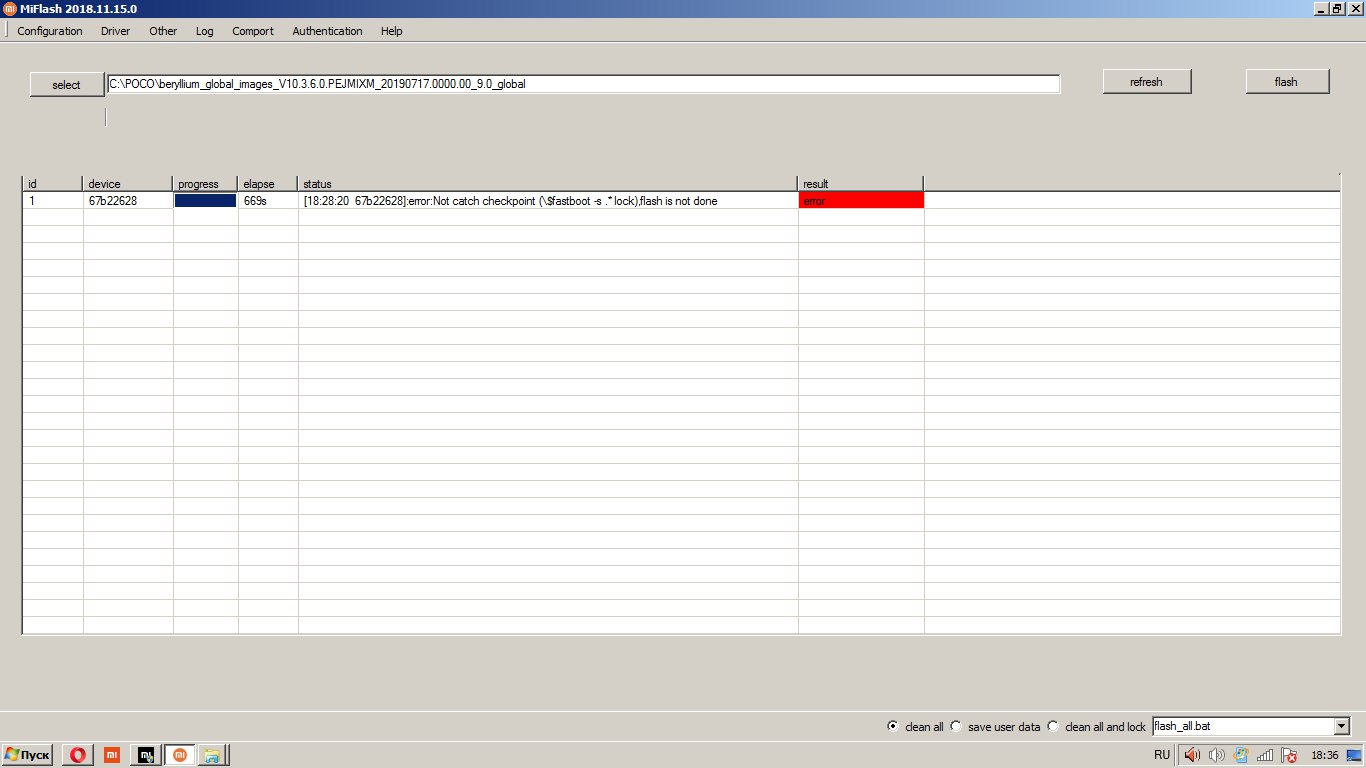The height and width of the screenshot is (768, 1366).
Task: Open the black Mi installer taskbar icon
Action: tap(146, 755)
